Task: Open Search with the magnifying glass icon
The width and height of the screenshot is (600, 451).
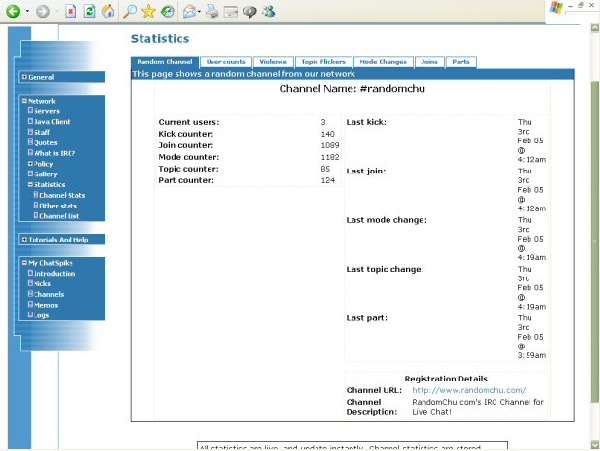Action: click(x=130, y=11)
